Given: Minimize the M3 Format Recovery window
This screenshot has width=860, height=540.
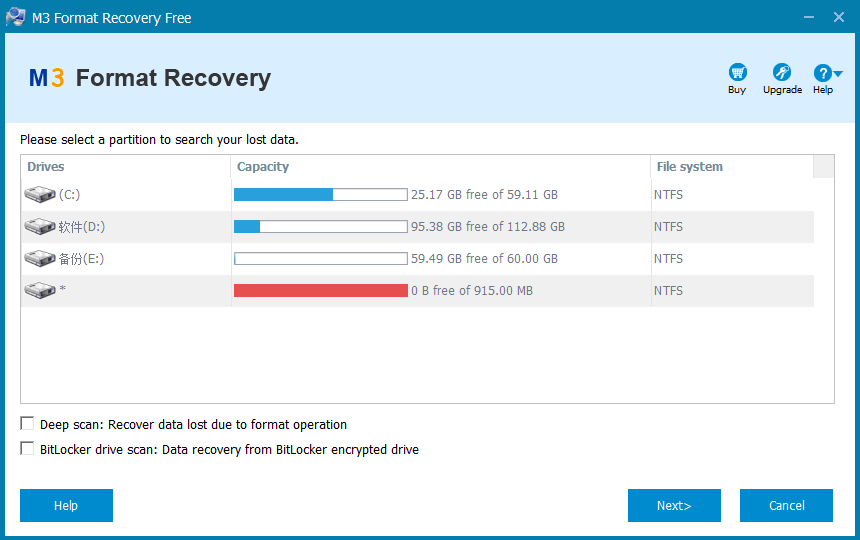Looking at the screenshot, I should pos(808,17).
